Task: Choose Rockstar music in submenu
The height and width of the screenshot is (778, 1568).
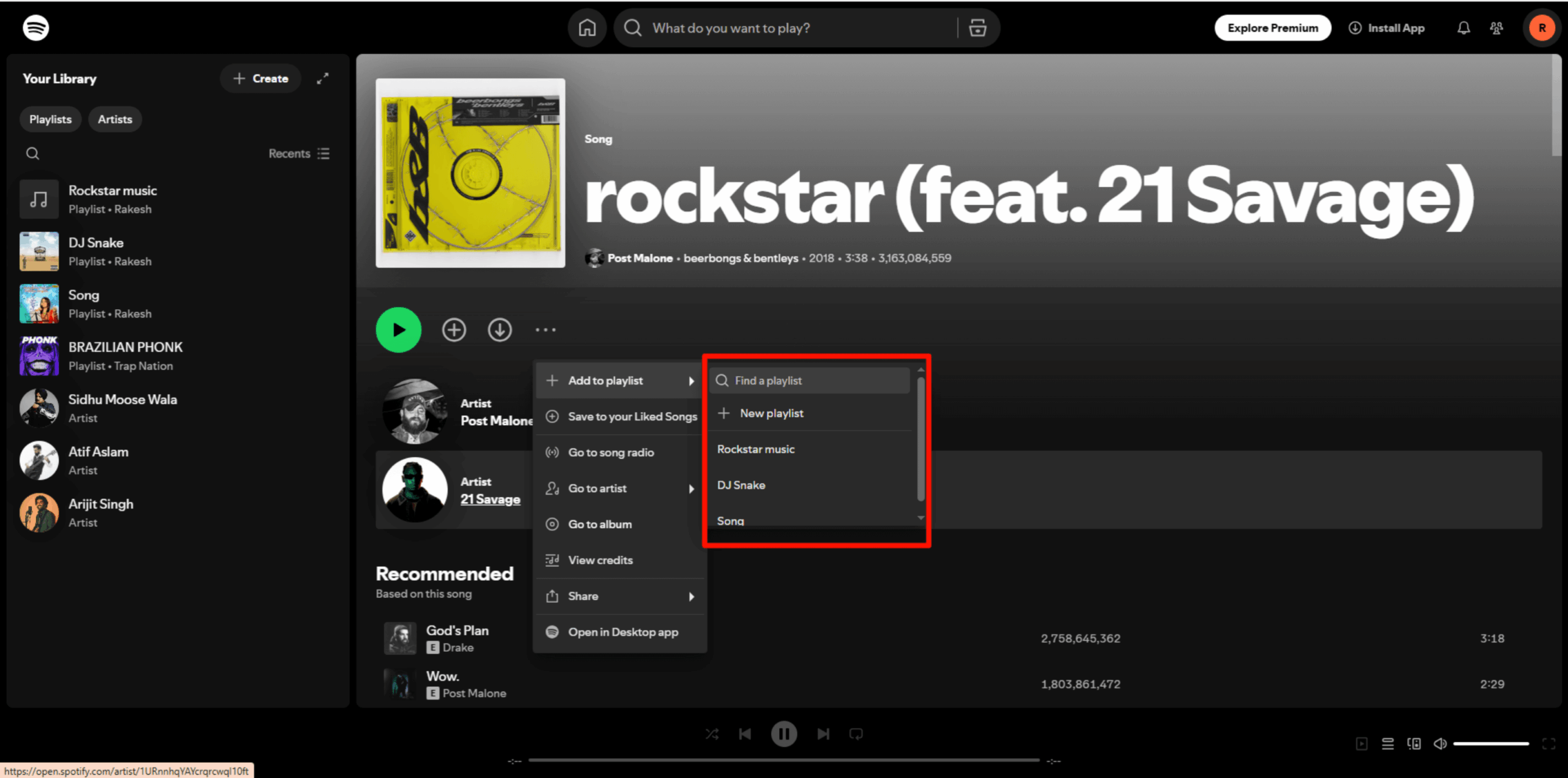Action: pyautogui.click(x=810, y=449)
